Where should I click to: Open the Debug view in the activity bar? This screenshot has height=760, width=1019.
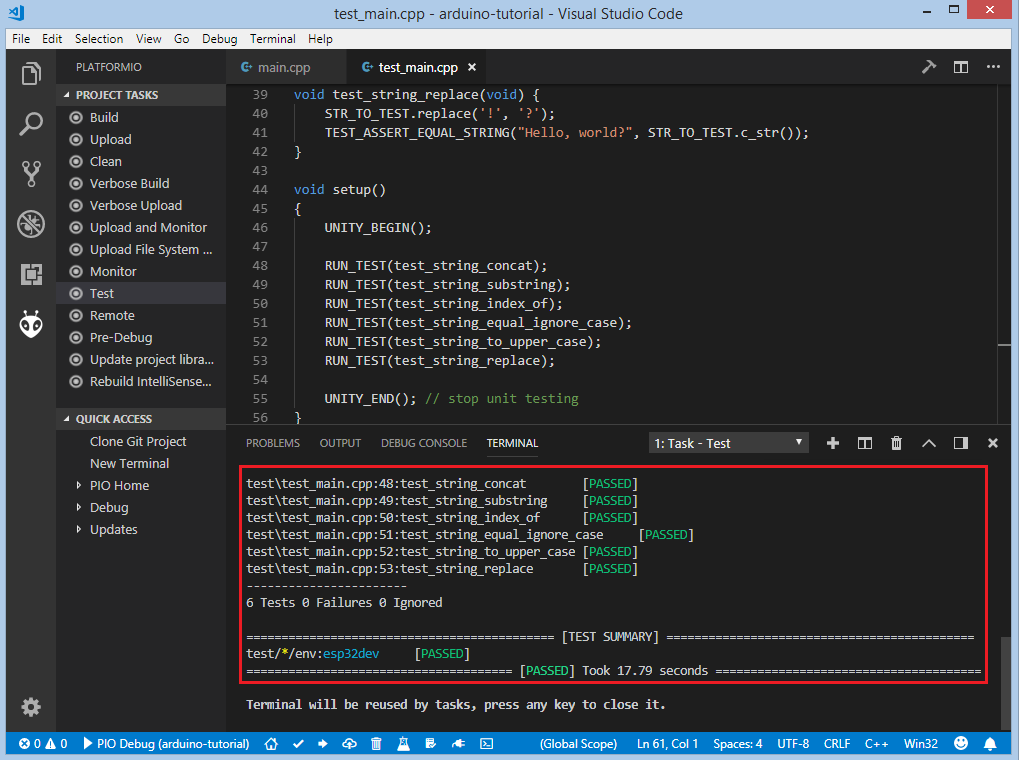[x=31, y=224]
